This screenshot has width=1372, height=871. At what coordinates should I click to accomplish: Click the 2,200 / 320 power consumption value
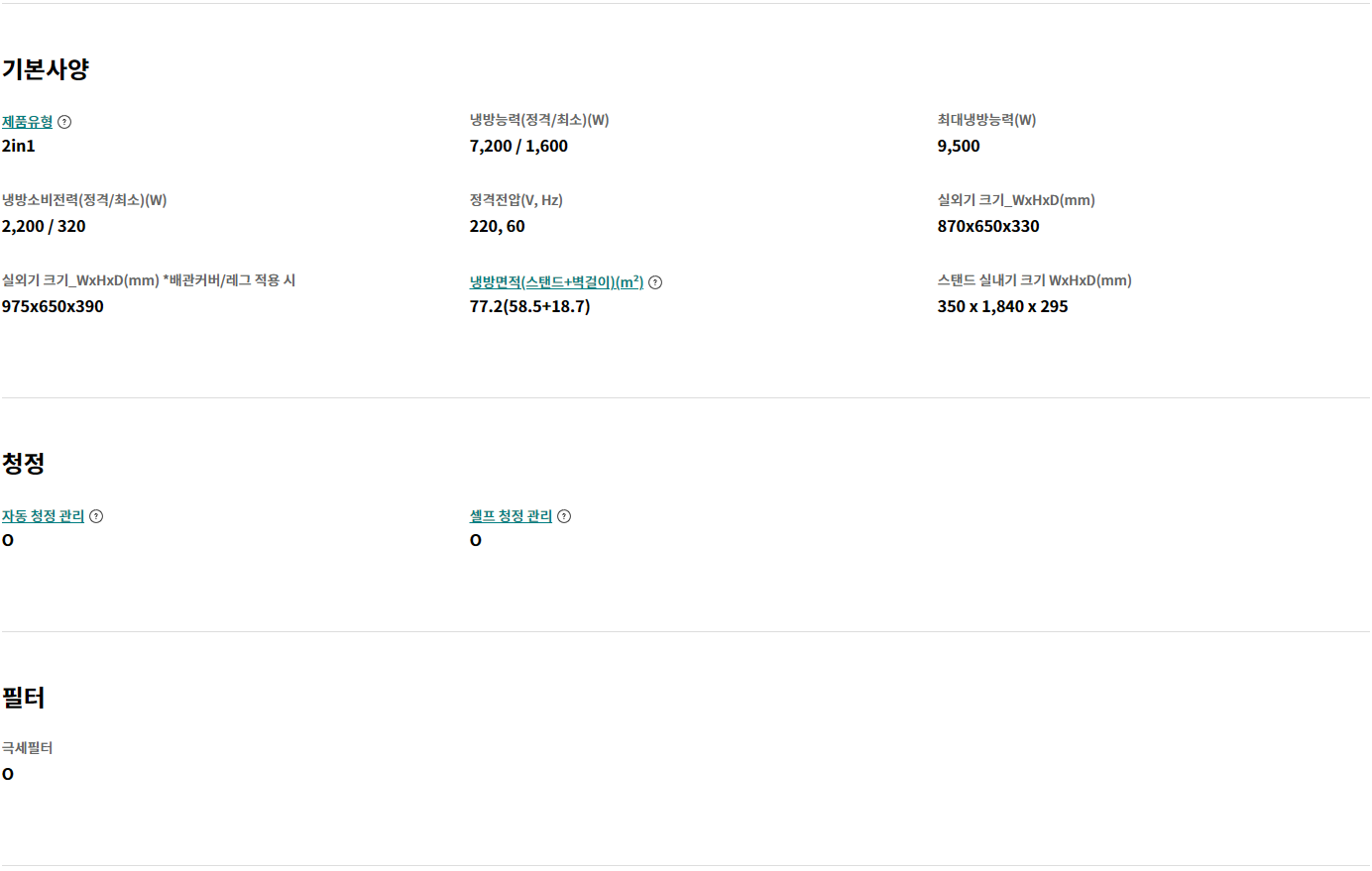point(44,226)
